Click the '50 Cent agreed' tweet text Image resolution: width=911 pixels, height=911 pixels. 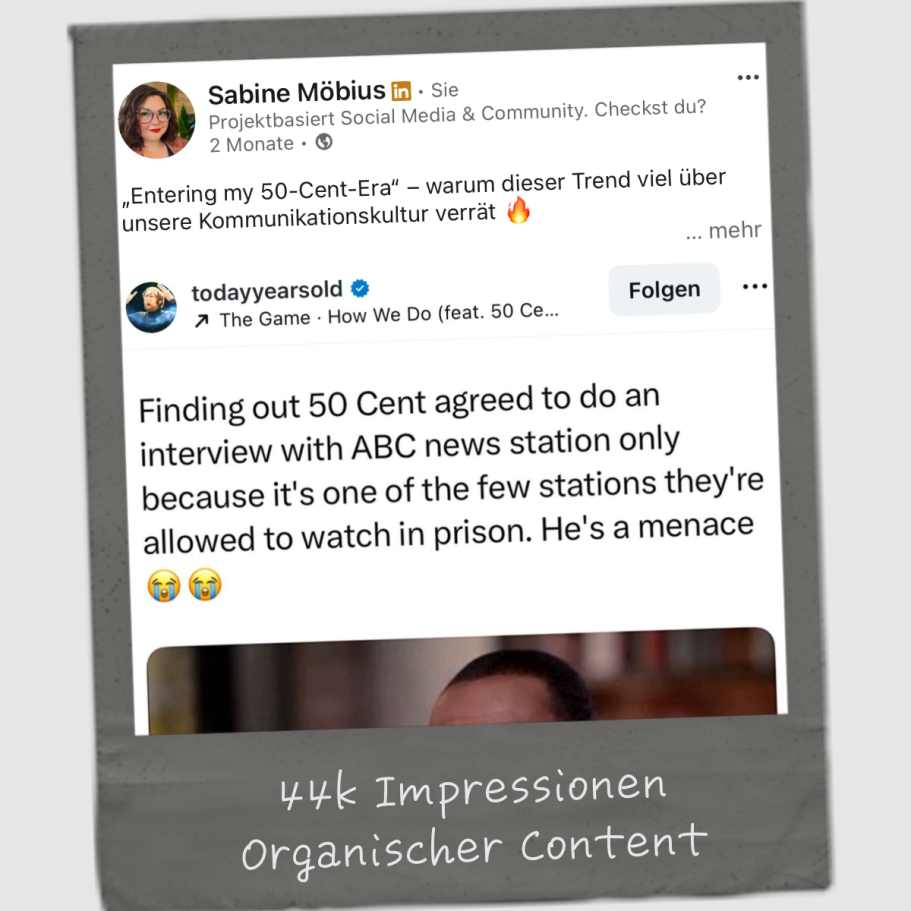(450, 468)
